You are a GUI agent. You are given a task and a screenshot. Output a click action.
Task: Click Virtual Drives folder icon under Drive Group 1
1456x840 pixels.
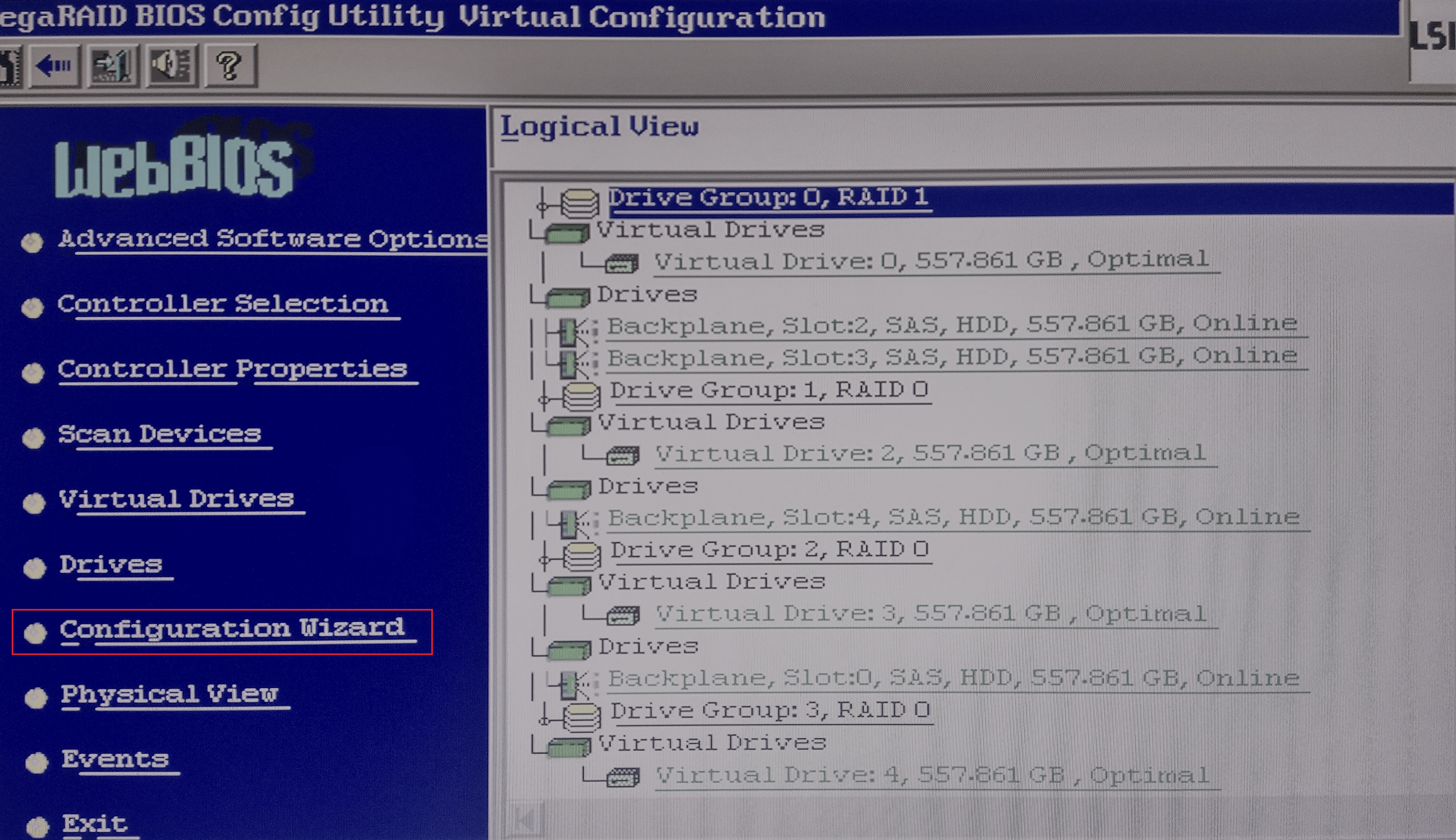[x=569, y=425]
